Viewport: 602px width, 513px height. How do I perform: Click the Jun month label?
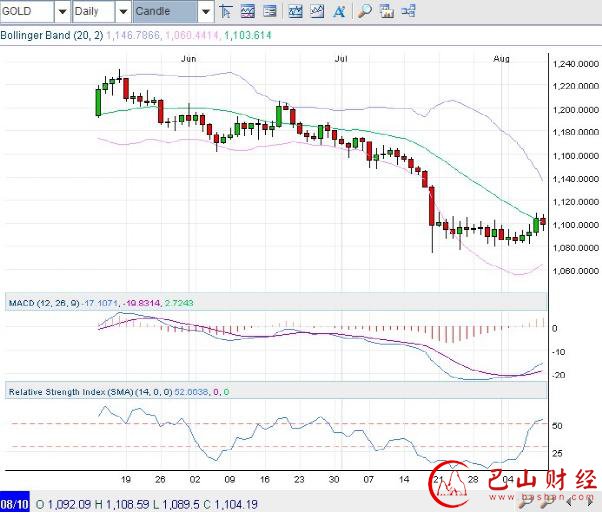click(x=189, y=59)
